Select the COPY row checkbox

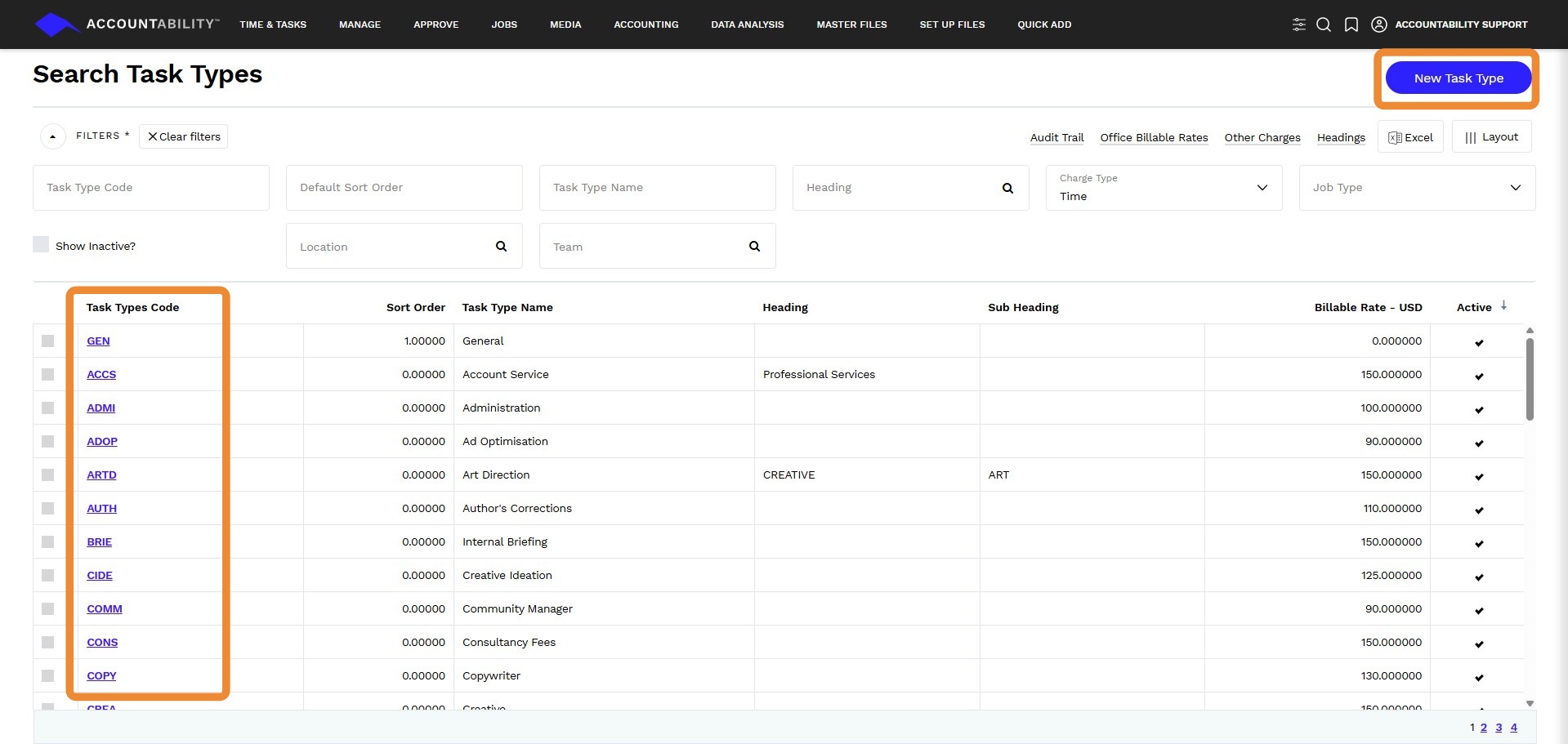(48, 675)
